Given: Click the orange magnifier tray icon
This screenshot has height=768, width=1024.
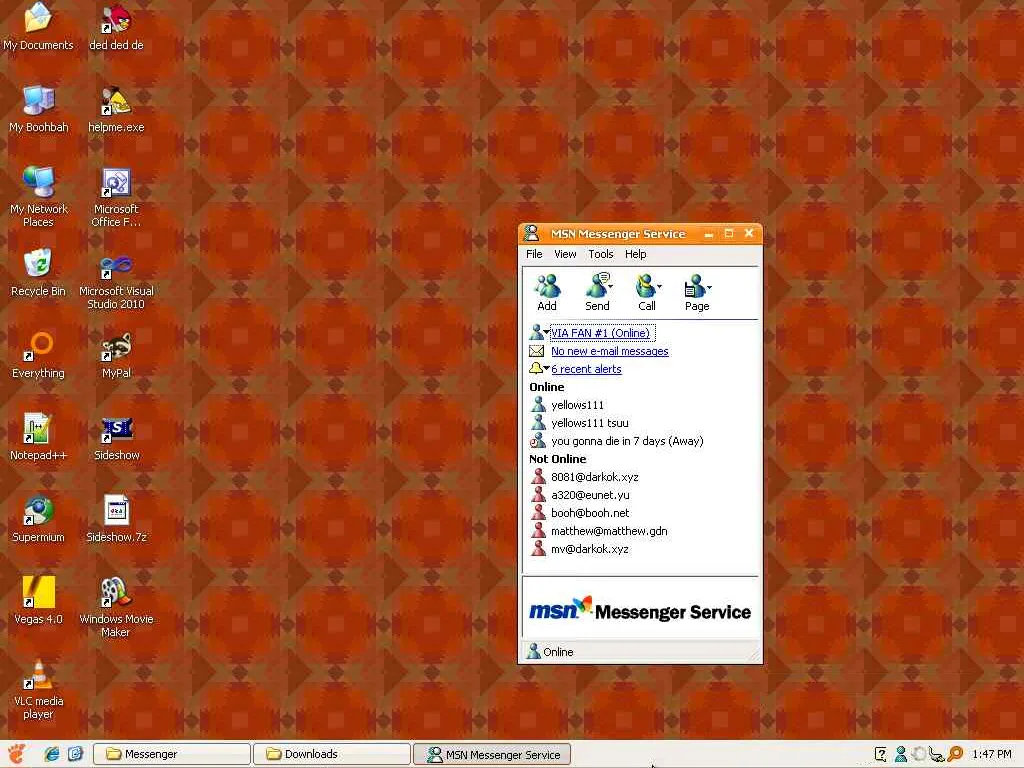Looking at the screenshot, I should [x=955, y=754].
